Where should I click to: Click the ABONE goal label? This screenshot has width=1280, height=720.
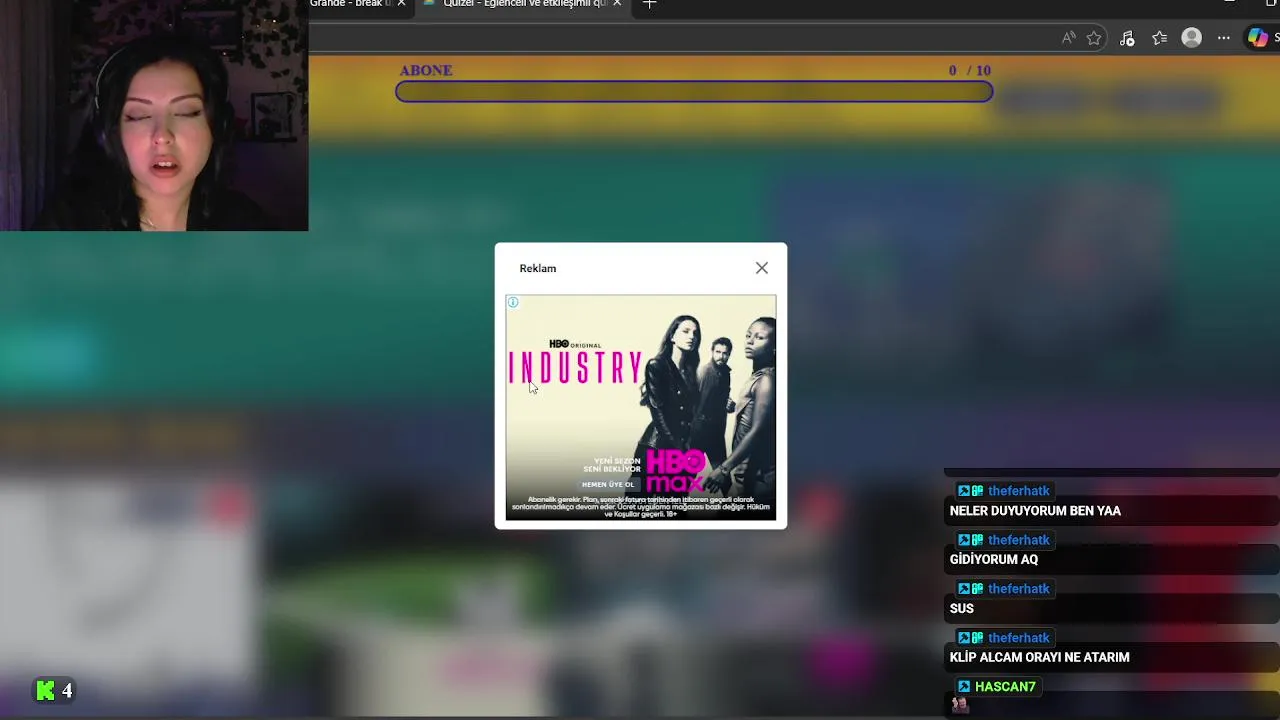pos(426,70)
